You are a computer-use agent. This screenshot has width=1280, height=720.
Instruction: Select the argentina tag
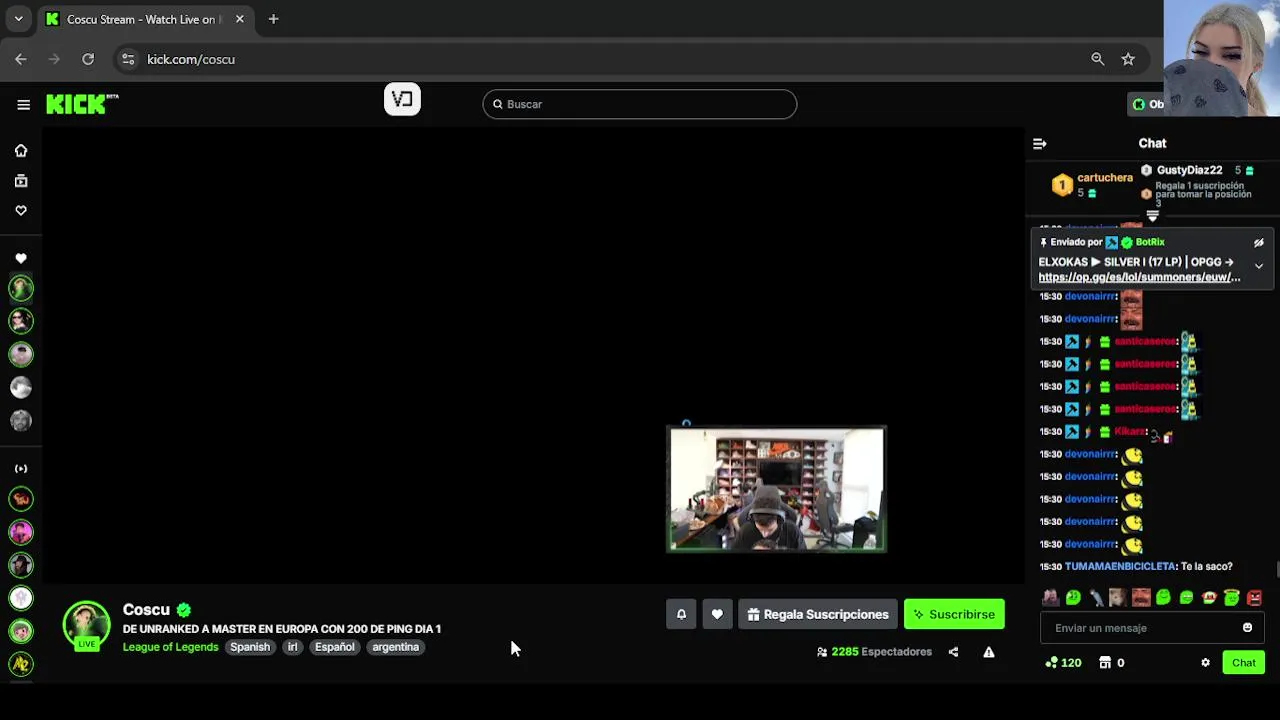pyautogui.click(x=396, y=647)
